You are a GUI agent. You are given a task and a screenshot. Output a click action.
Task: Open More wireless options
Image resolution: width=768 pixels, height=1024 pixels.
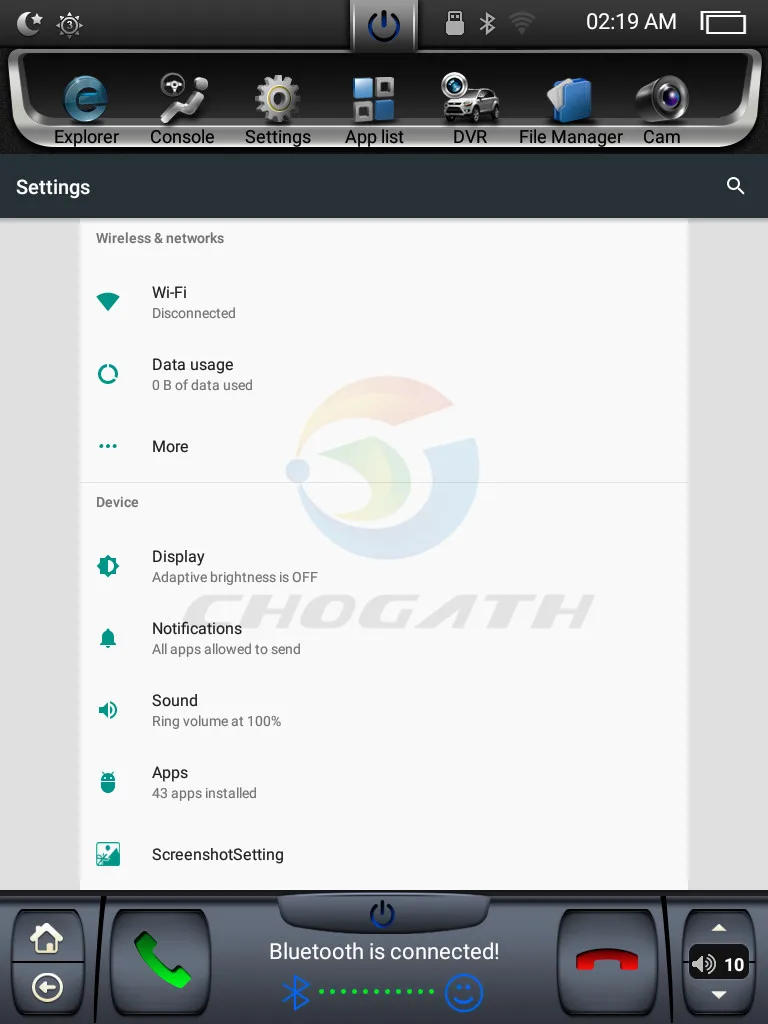tap(384, 446)
